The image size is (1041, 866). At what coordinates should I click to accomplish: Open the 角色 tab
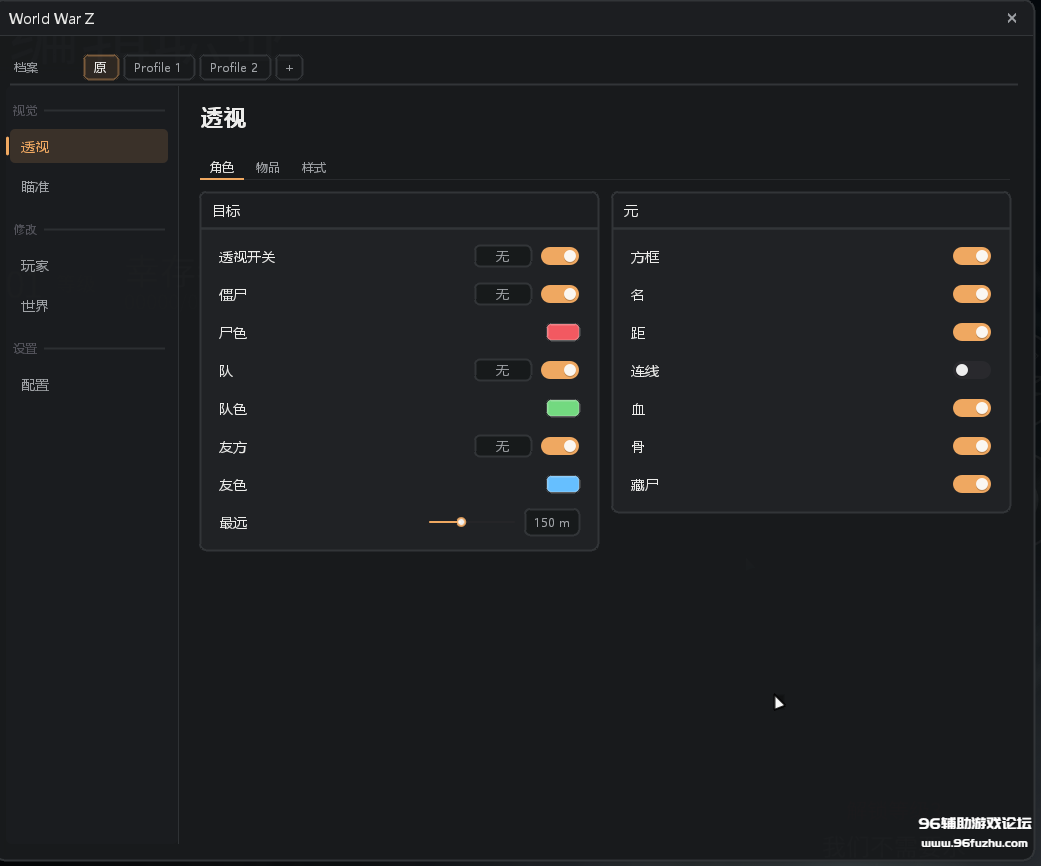pos(222,167)
